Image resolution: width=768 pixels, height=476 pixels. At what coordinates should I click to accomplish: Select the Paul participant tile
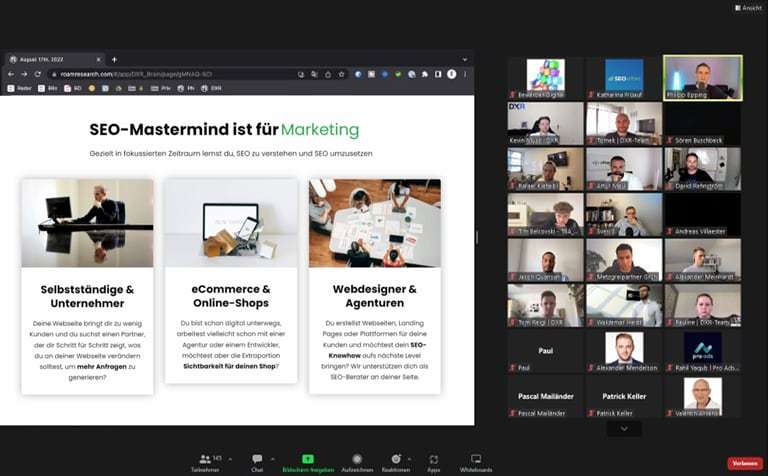coord(546,351)
